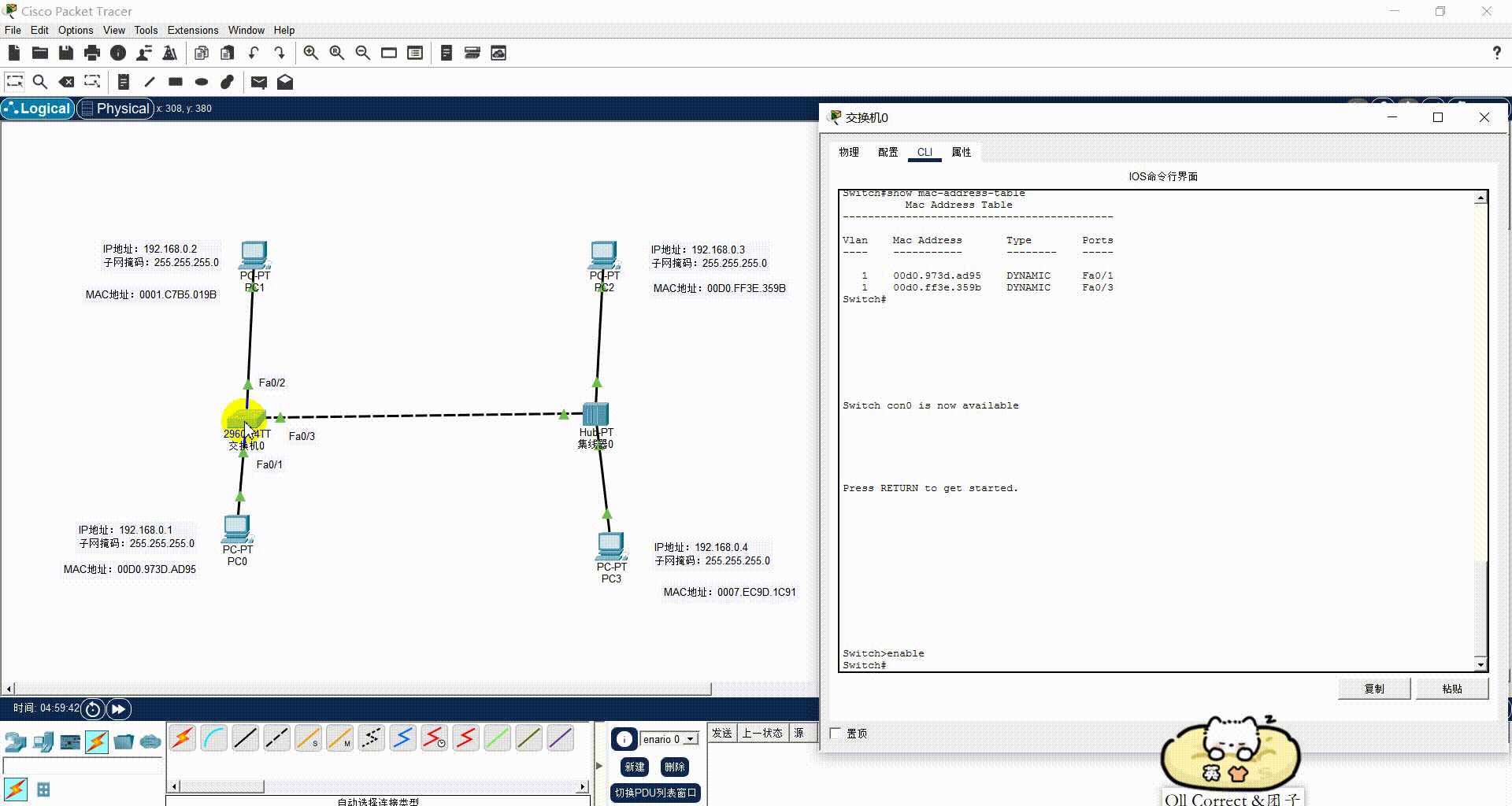1512x806 pixels.
Task: Open the Extensions menu
Action: click(x=193, y=30)
